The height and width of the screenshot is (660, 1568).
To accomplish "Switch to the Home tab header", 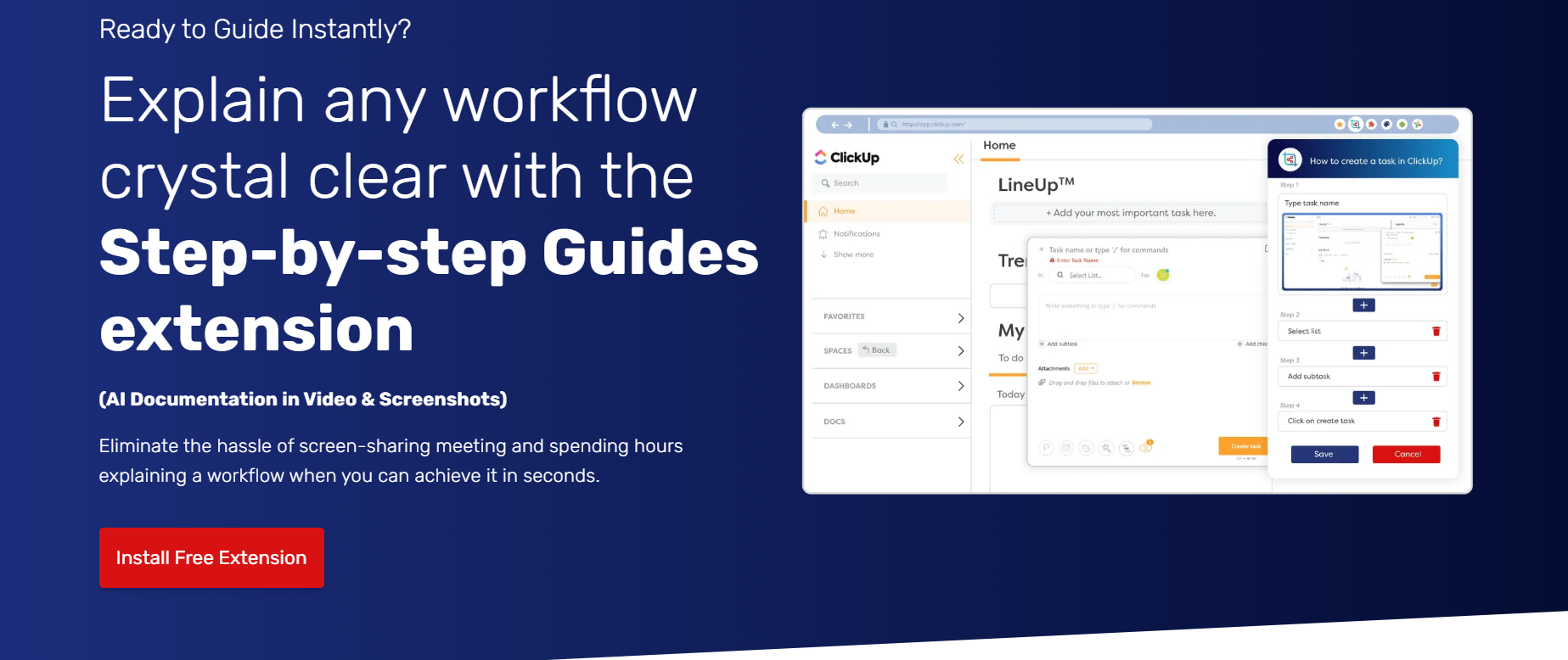I will point(999,146).
